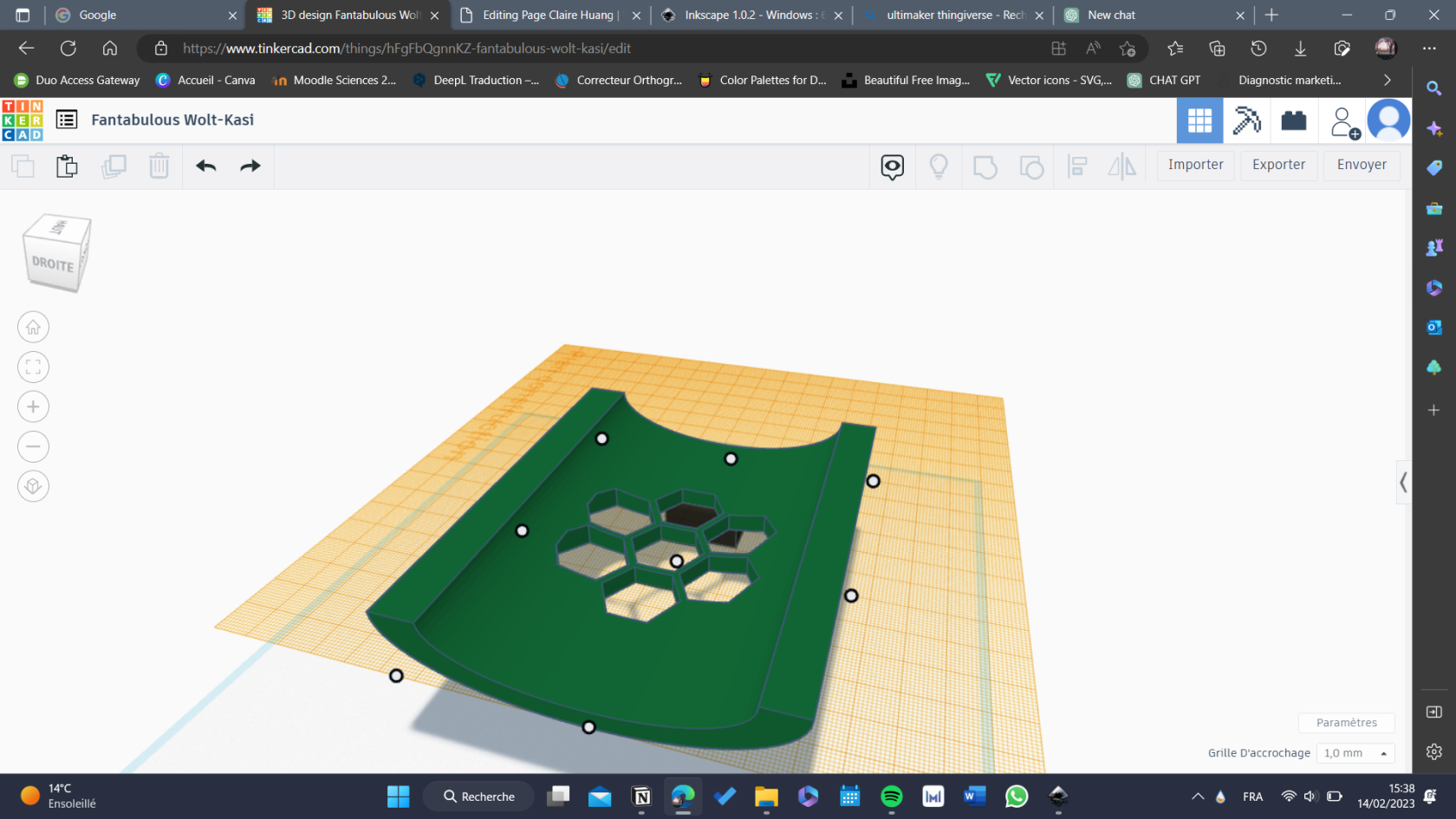Invite collaborators with the add-person icon
This screenshot has width=1456, height=819.
click(1344, 122)
